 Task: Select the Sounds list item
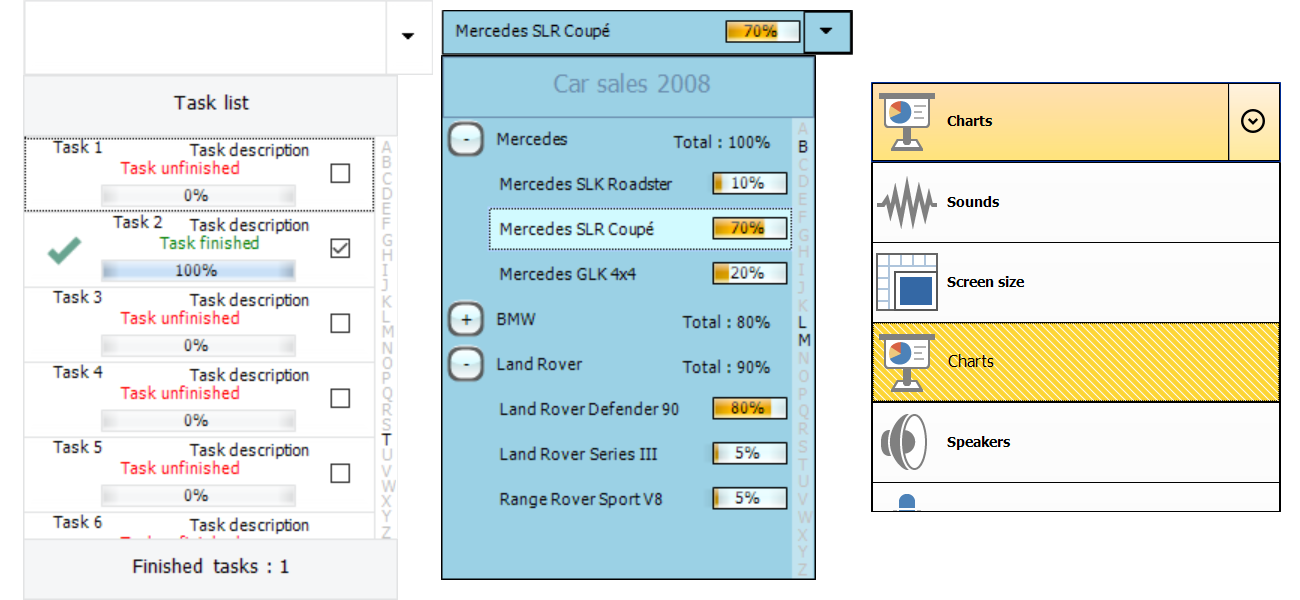(x=1076, y=202)
